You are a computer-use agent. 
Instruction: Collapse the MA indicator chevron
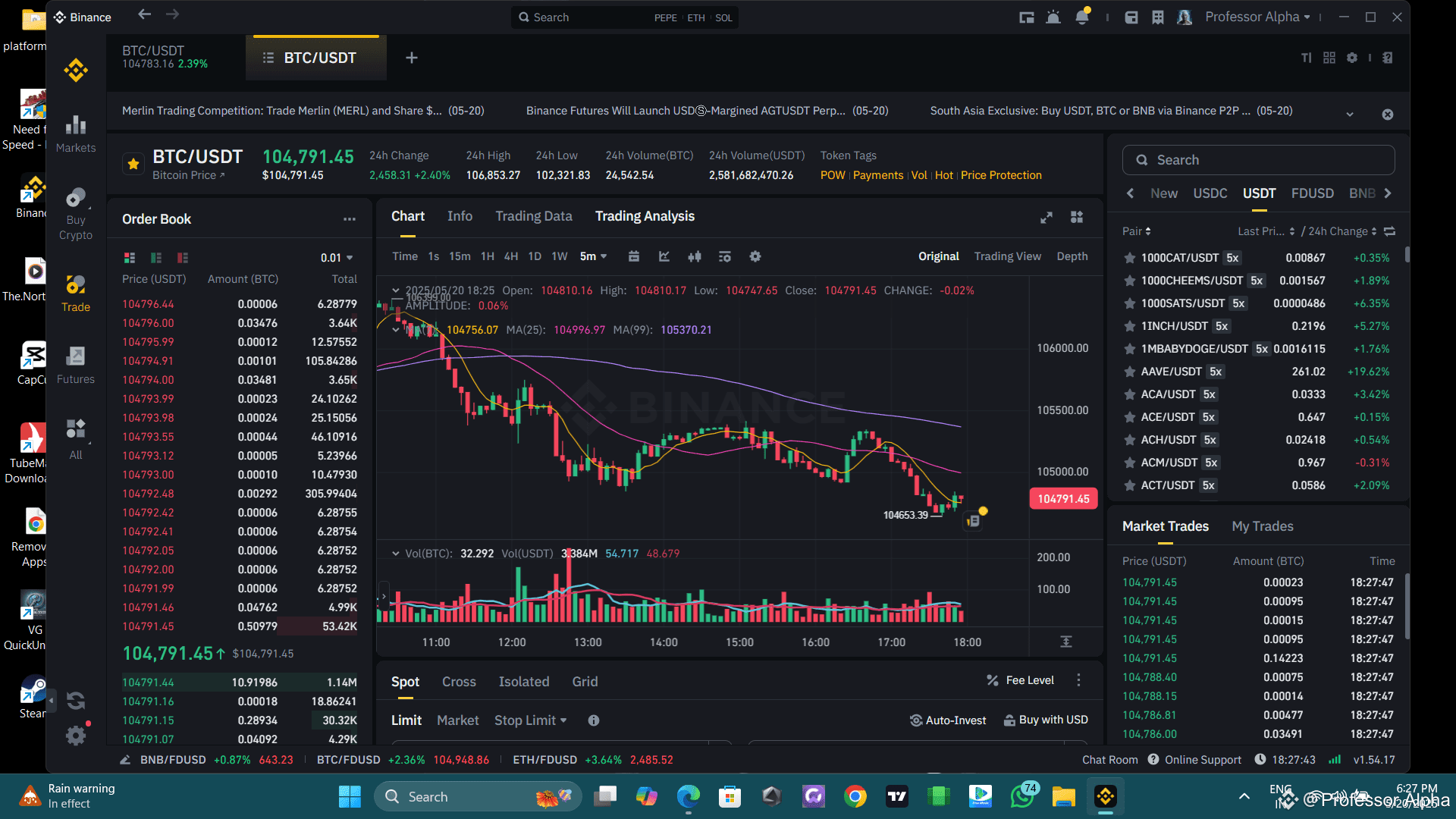point(396,330)
